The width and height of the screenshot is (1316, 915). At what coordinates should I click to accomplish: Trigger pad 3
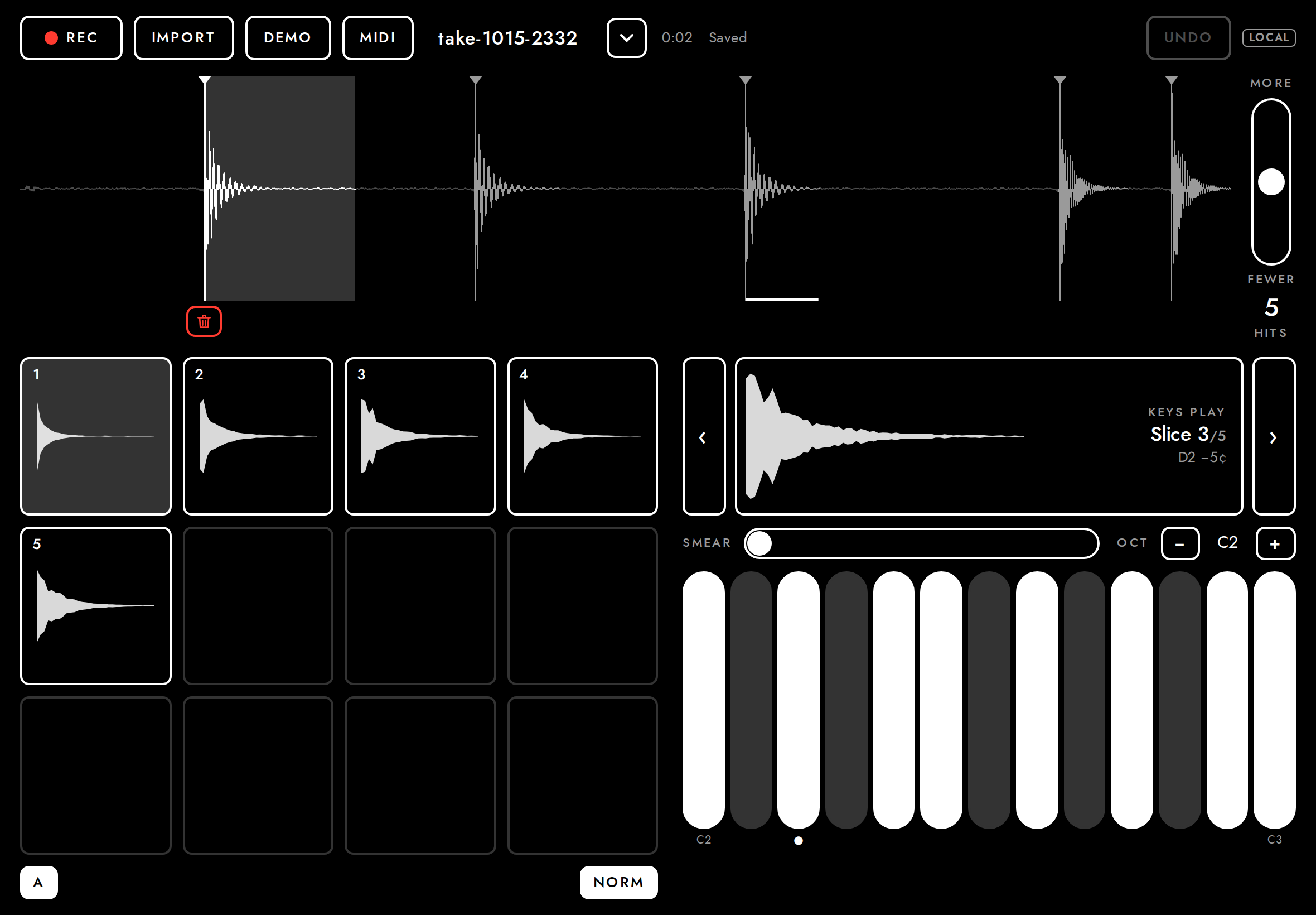[420, 436]
